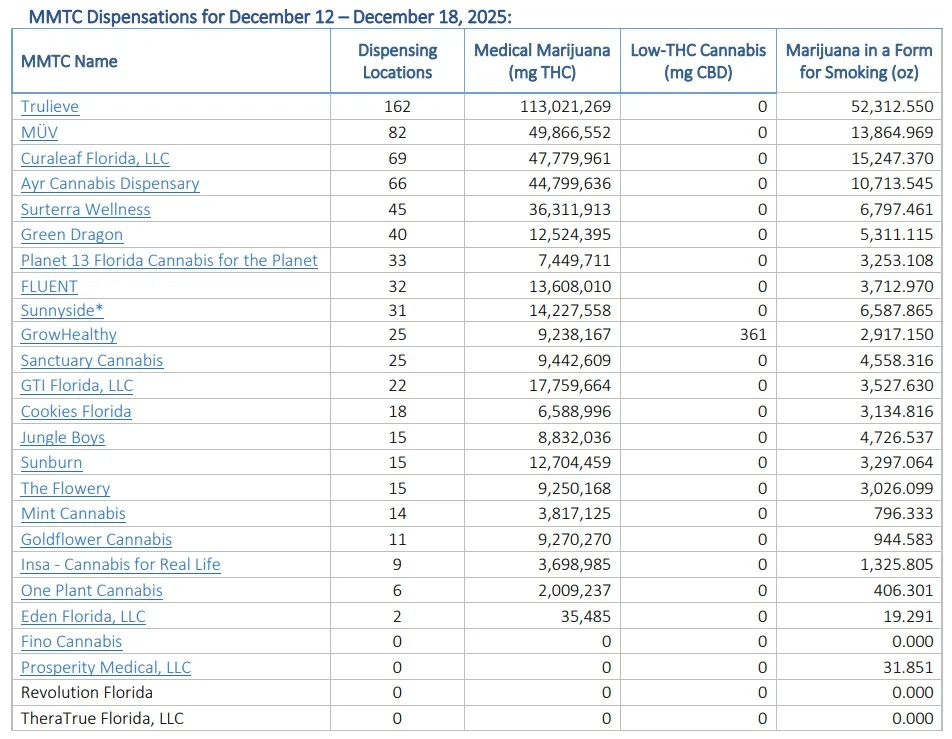Open the Cookies Florida link

pyautogui.click(x=76, y=412)
